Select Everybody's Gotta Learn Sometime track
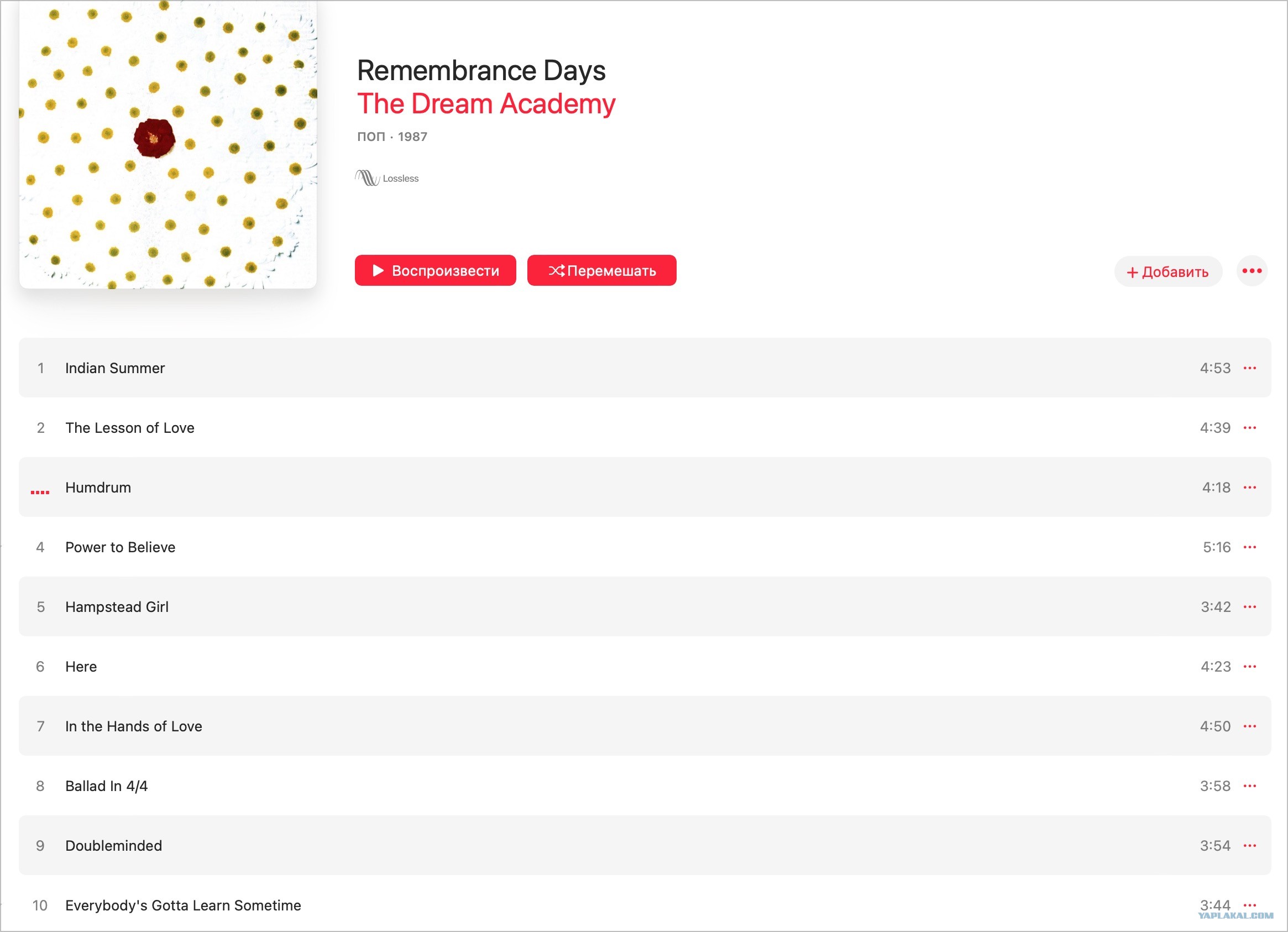The height and width of the screenshot is (932, 1288). (645, 905)
